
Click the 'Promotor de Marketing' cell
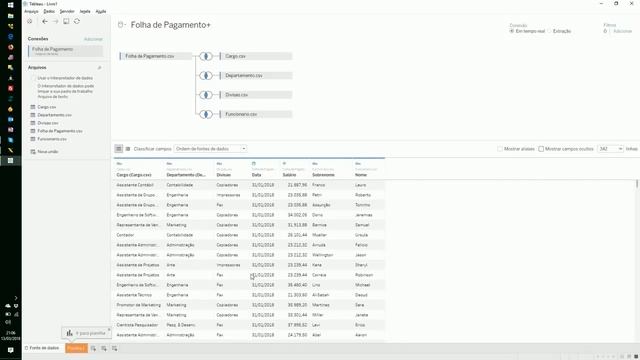click(x=138, y=305)
